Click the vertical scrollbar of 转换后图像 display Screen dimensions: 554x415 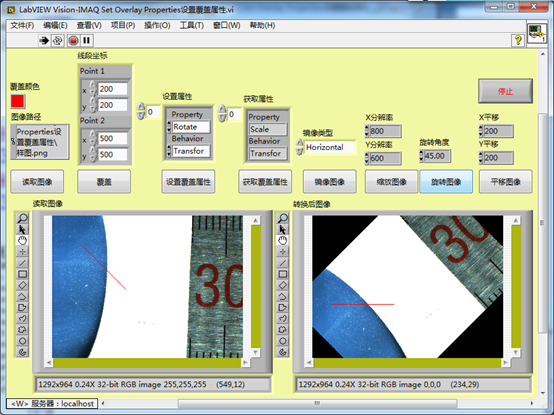tap(516, 286)
